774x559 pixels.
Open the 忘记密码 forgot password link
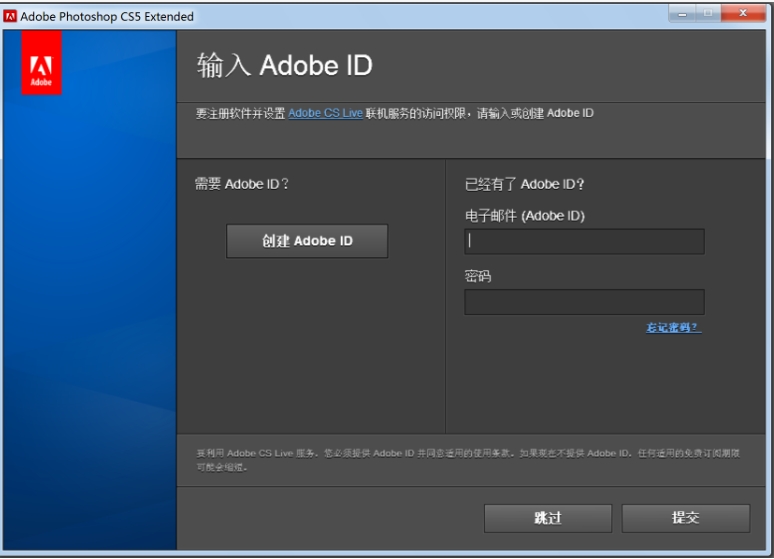pos(673,328)
